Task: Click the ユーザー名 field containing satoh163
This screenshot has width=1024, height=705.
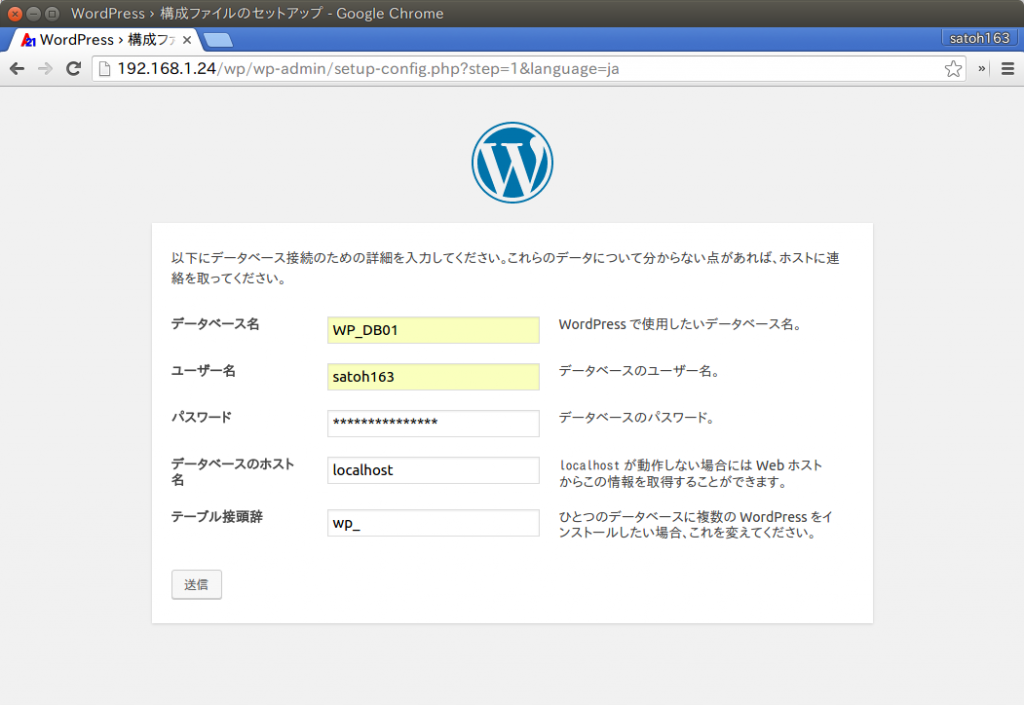Action: (x=433, y=377)
